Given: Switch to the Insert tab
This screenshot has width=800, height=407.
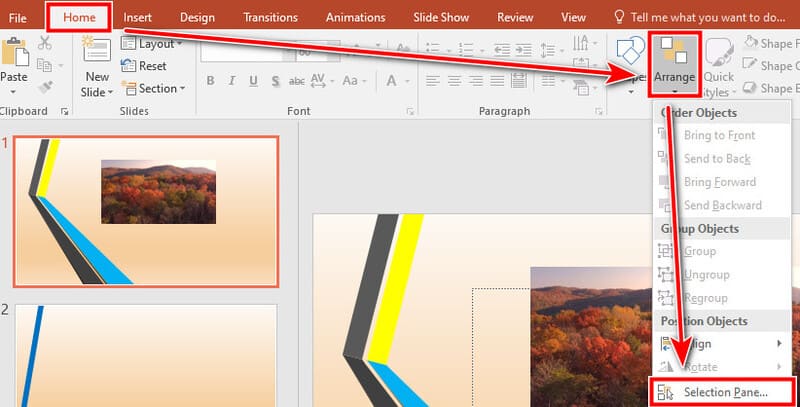Looking at the screenshot, I should click(137, 17).
